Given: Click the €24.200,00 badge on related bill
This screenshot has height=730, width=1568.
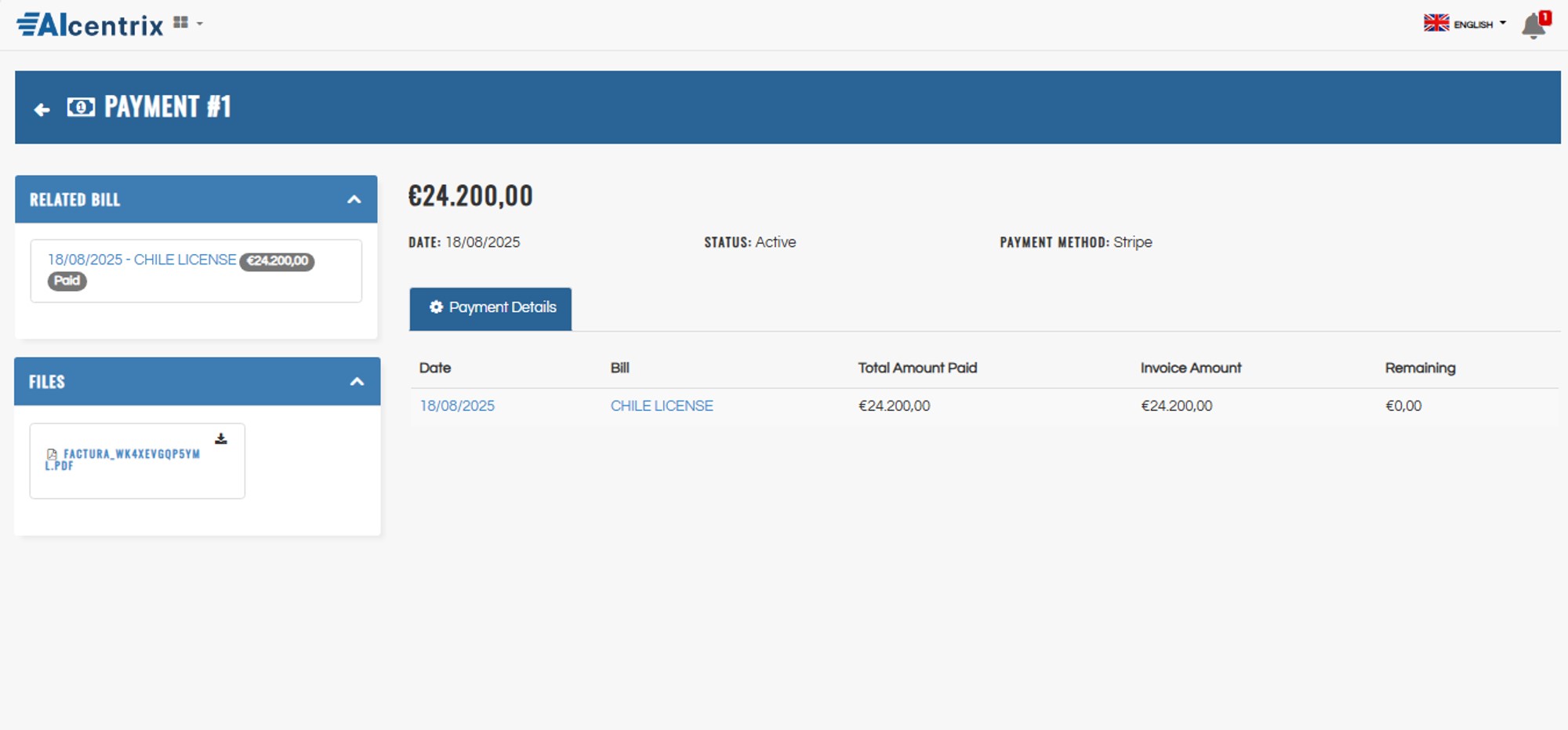Looking at the screenshot, I should click(x=277, y=261).
